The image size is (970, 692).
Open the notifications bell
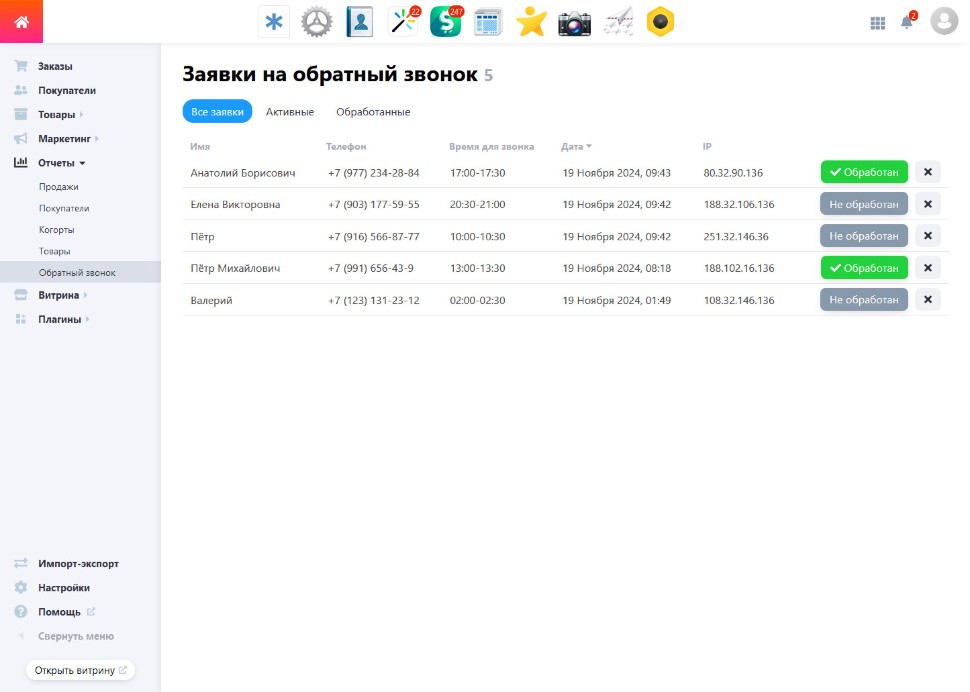click(x=907, y=22)
